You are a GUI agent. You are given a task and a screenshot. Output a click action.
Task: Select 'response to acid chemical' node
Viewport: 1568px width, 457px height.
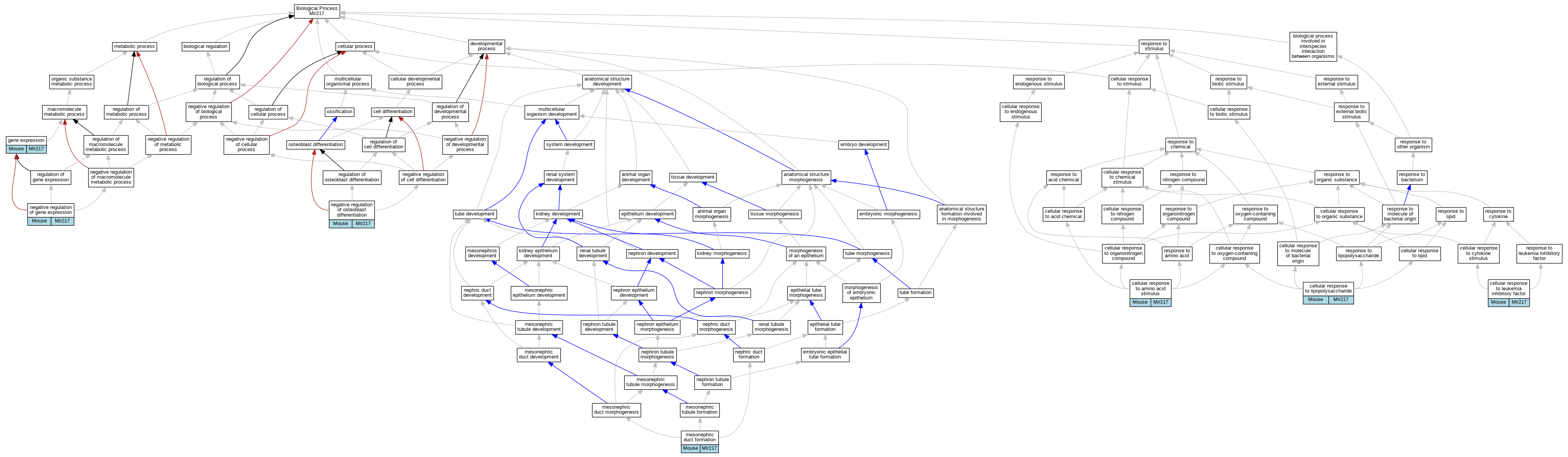pos(1063,177)
